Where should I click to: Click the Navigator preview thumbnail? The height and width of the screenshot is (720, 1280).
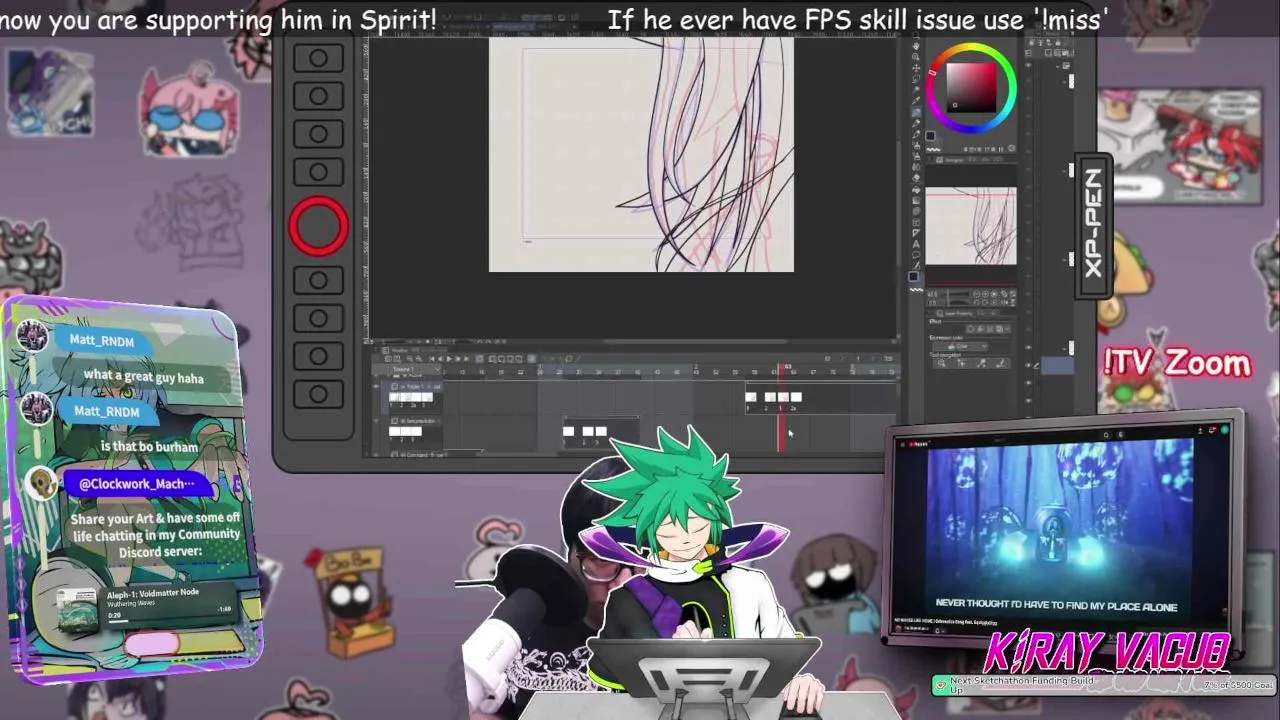tap(971, 225)
